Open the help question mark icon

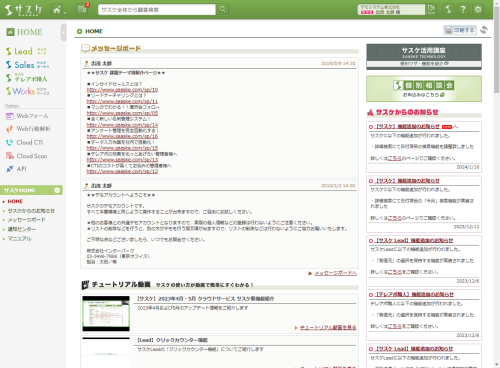click(463, 9)
